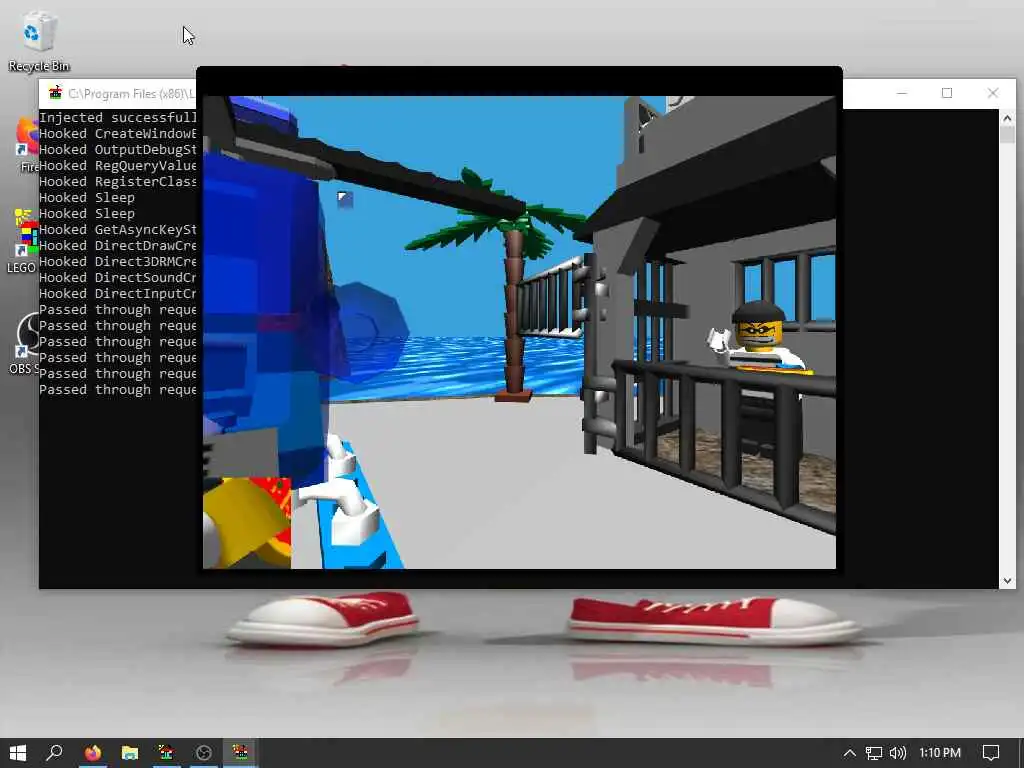
Task: Open the Action Center notifications icon
Action: tap(991, 753)
